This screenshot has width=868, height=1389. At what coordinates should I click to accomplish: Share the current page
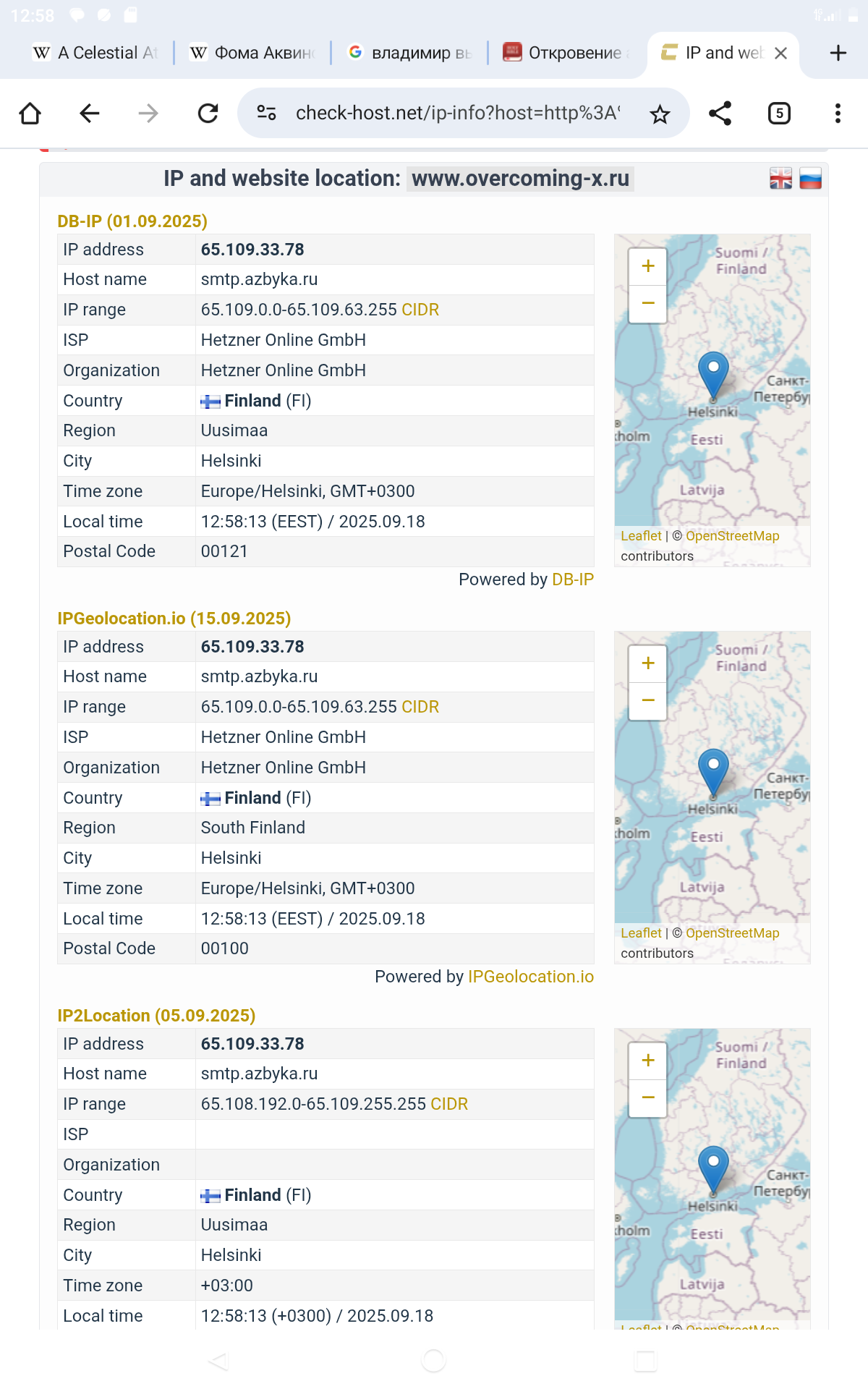pos(720,114)
